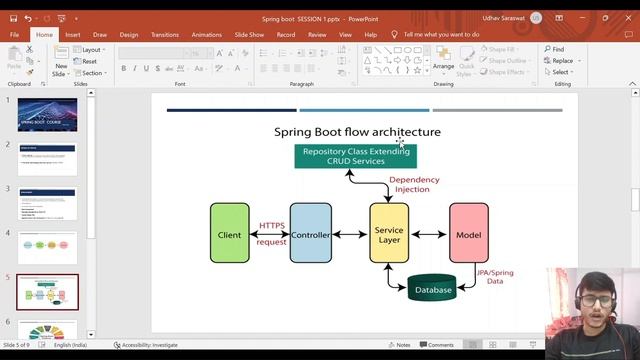Open the comments pane icon beside the ribbon tabs
The height and width of the screenshot is (360, 640).
[x=629, y=35]
